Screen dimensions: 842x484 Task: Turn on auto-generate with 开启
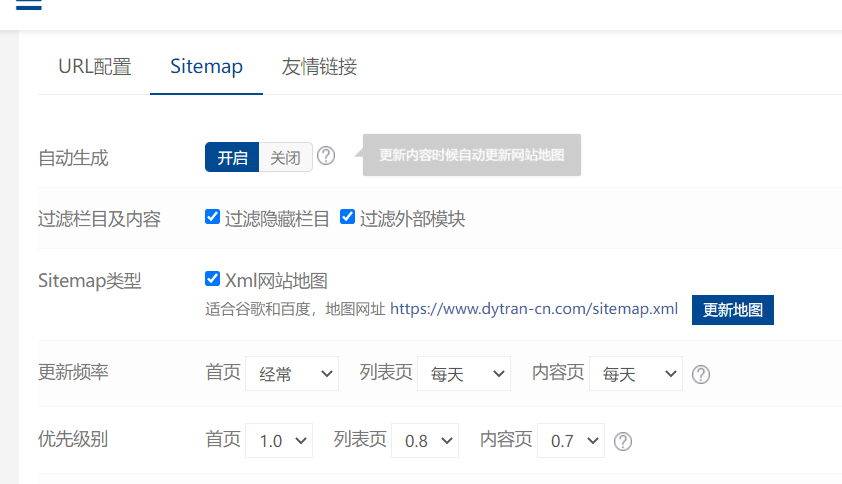[232, 157]
